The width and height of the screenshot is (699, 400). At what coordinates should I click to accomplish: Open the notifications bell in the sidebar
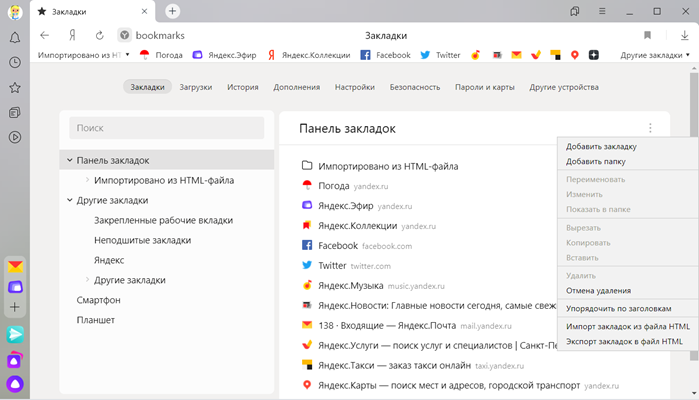click(x=15, y=37)
